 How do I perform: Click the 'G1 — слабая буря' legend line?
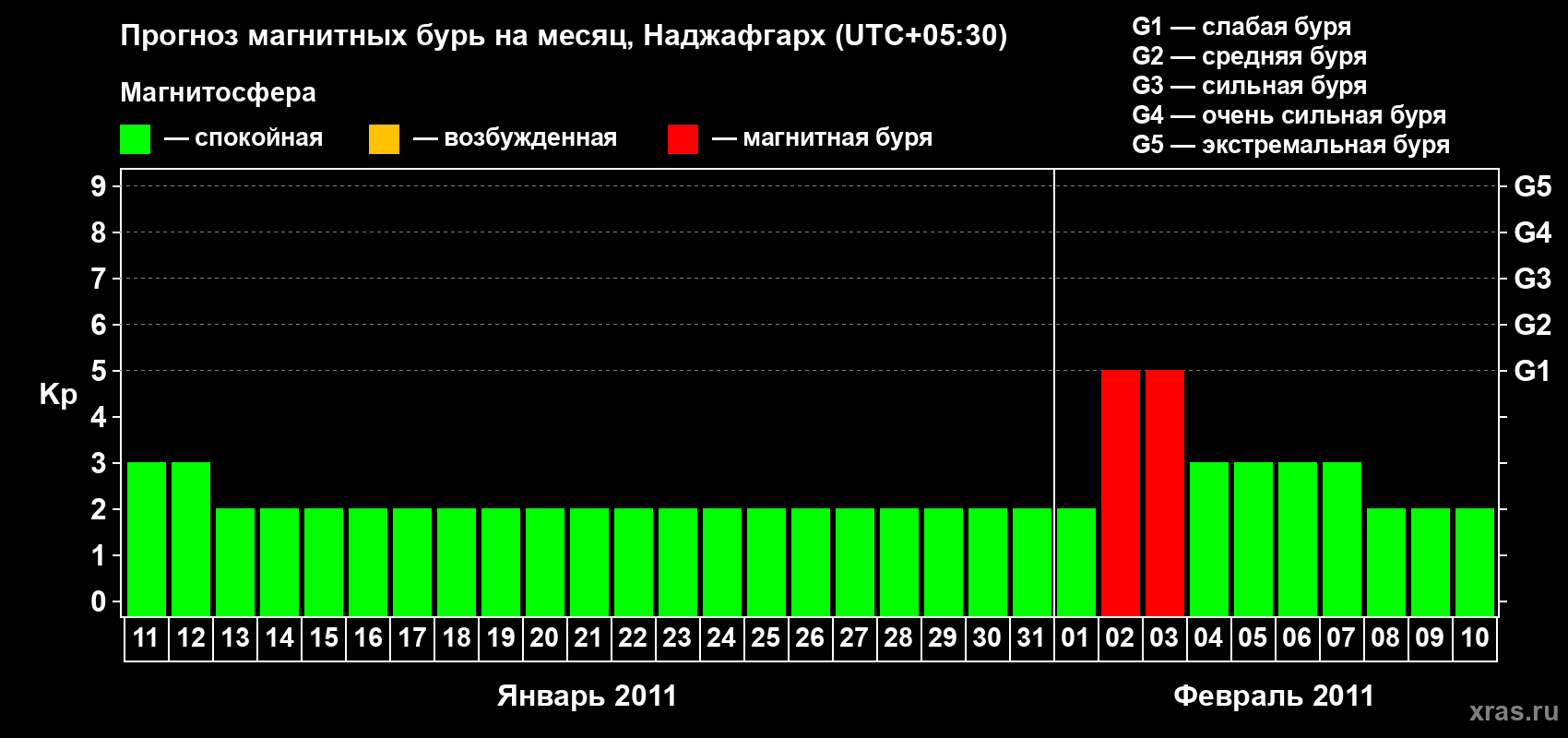pos(1241,28)
